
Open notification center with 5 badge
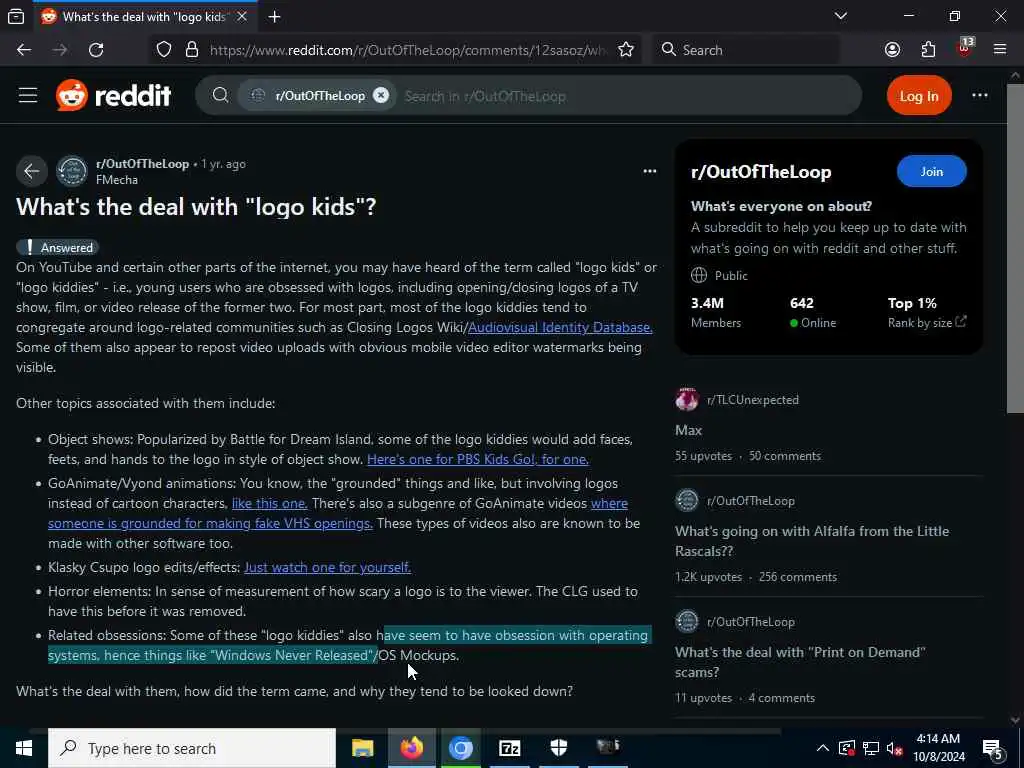click(993, 750)
